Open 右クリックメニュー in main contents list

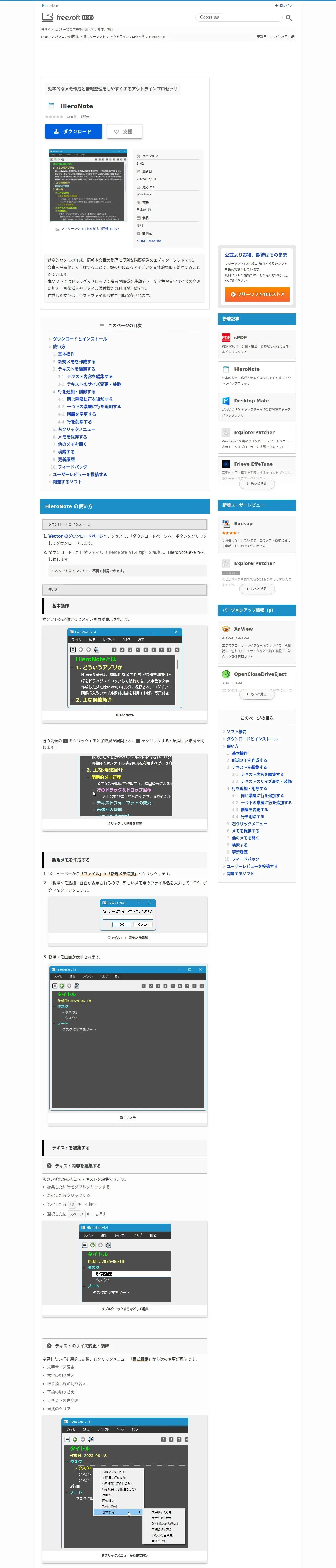coord(77,429)
